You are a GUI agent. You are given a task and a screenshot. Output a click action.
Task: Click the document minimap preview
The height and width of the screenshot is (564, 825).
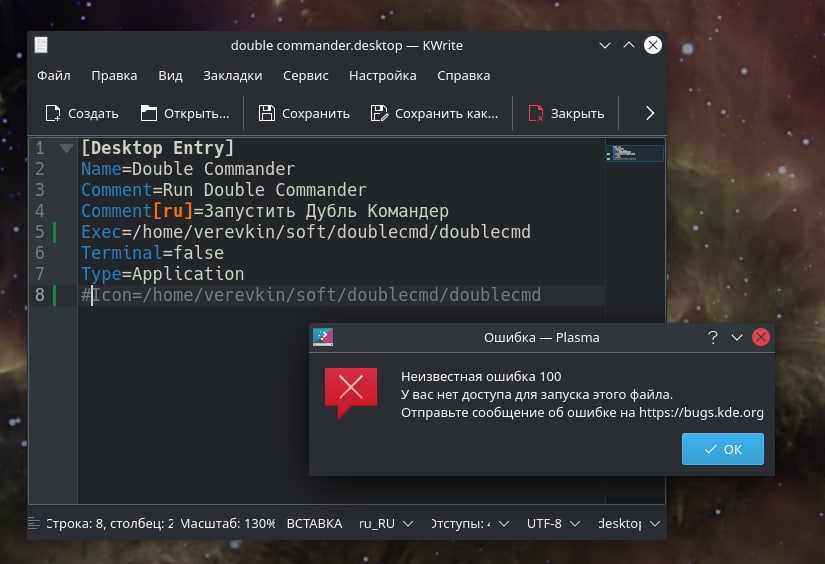(635, 153)
